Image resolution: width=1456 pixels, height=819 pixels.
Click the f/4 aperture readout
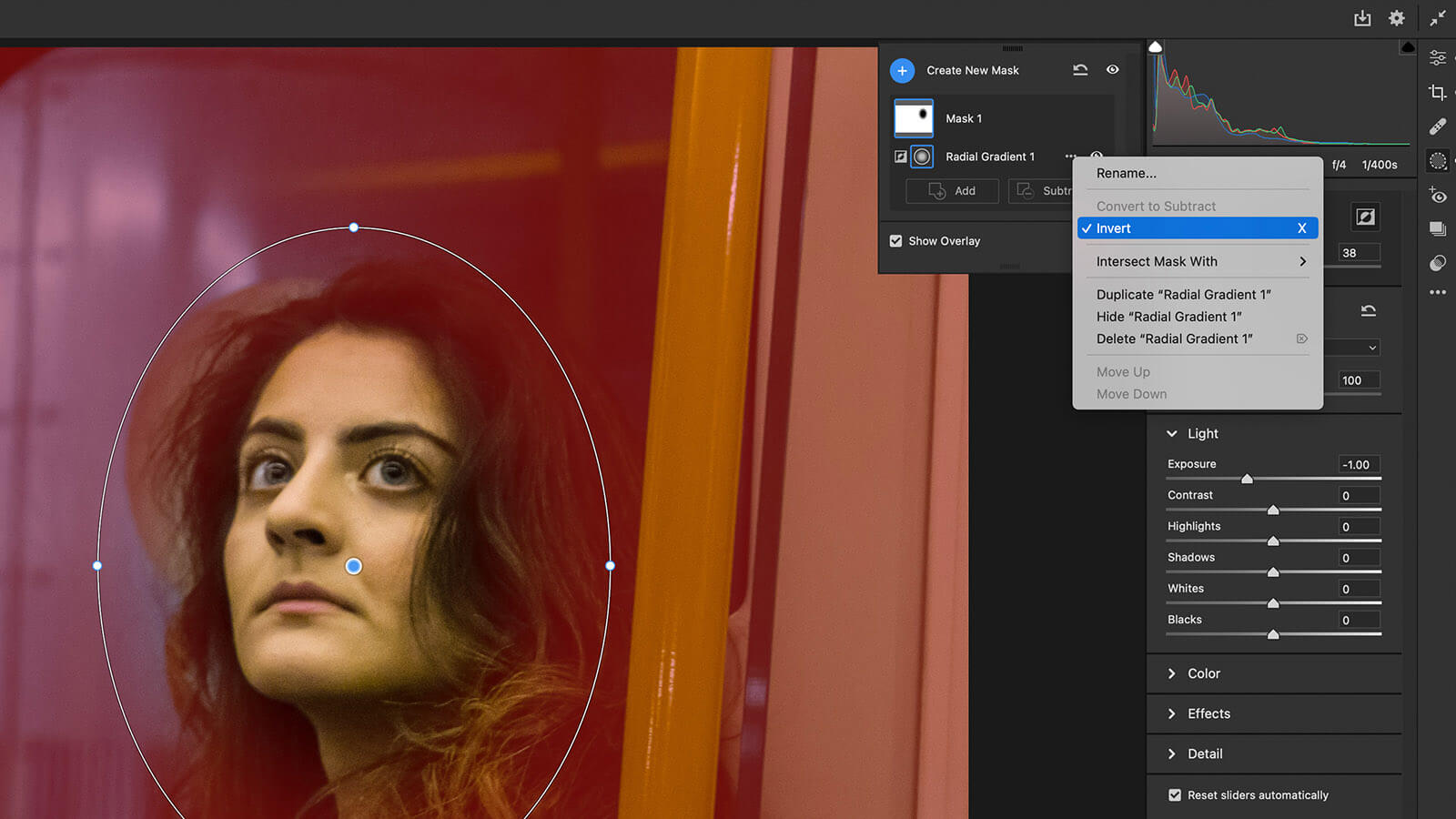[1339, 165]
